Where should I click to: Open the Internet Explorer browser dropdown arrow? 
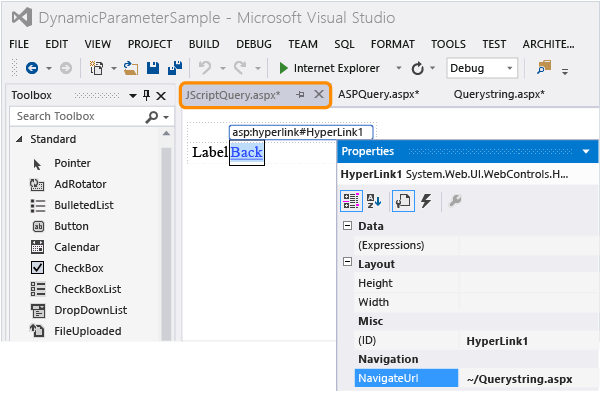coord(398,68)
